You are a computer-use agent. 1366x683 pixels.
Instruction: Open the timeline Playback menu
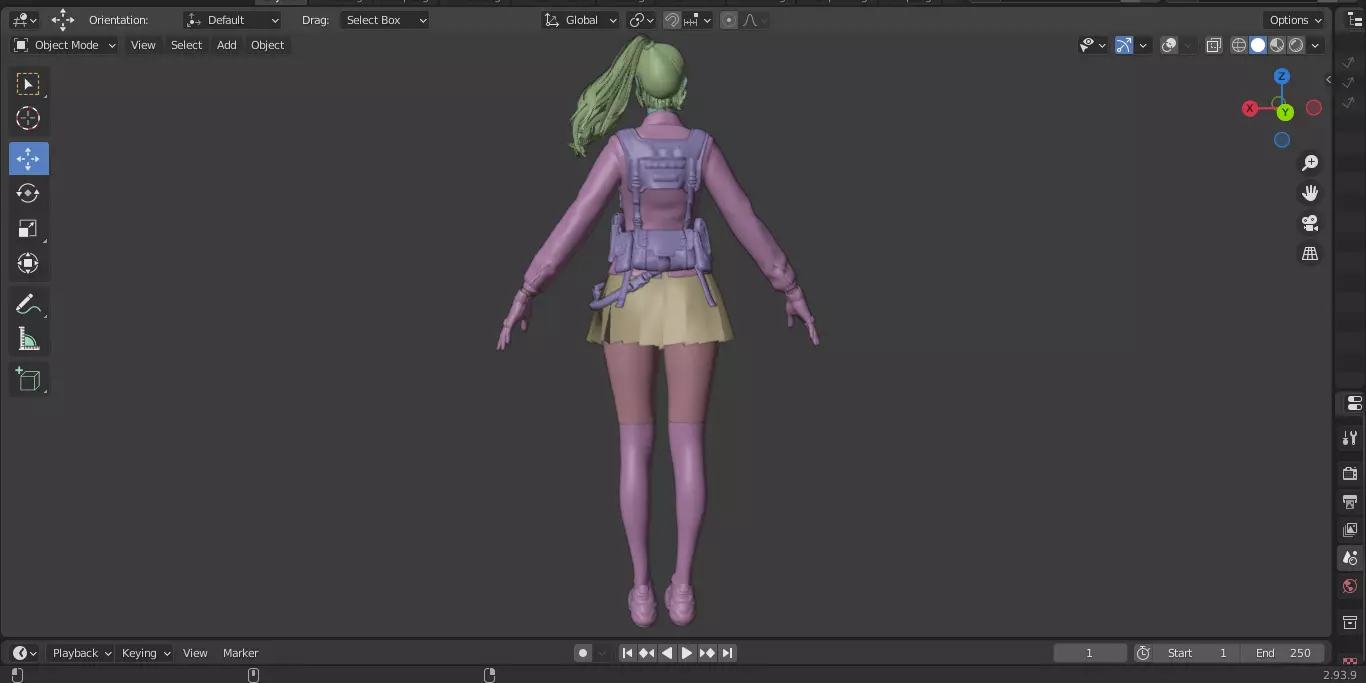coord(81,653)
